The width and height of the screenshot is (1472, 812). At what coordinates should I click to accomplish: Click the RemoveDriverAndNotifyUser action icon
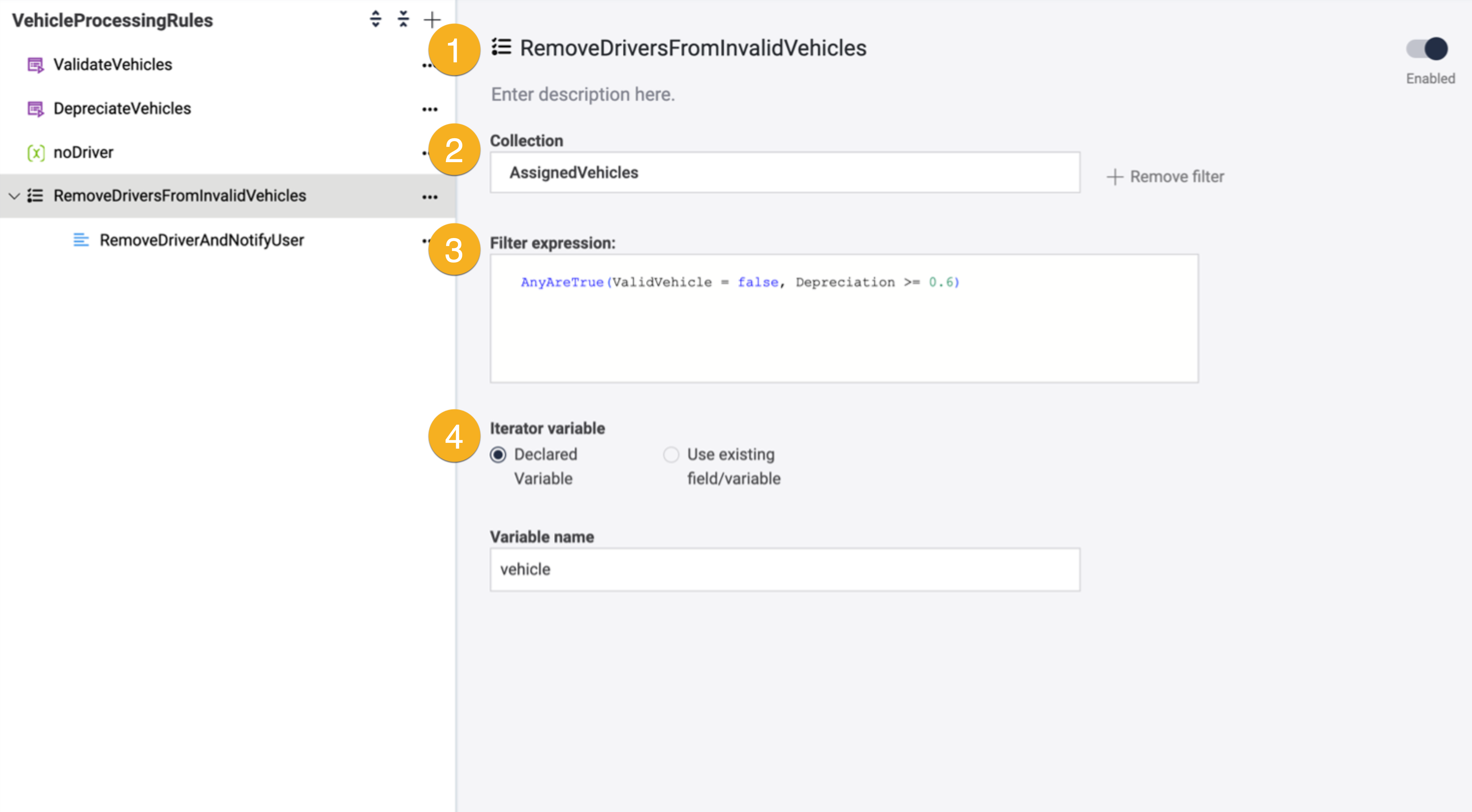point(81,240)
